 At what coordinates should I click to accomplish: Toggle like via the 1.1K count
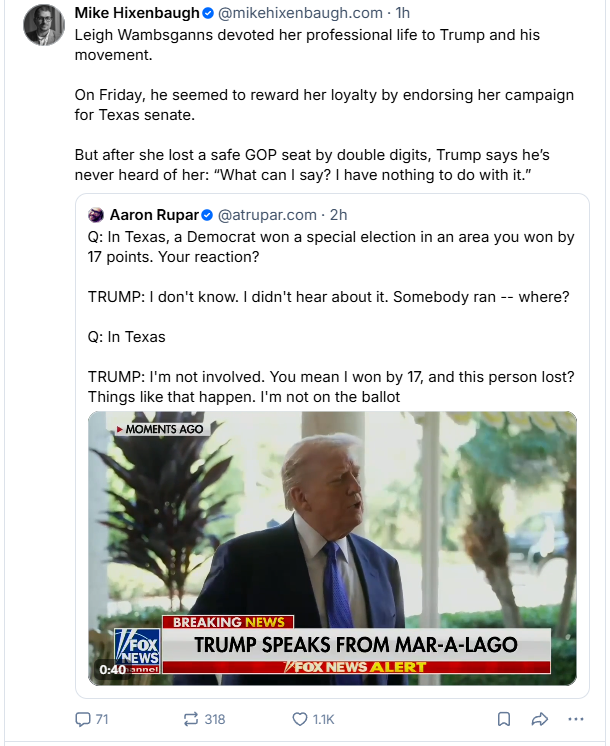click(323, 719)
